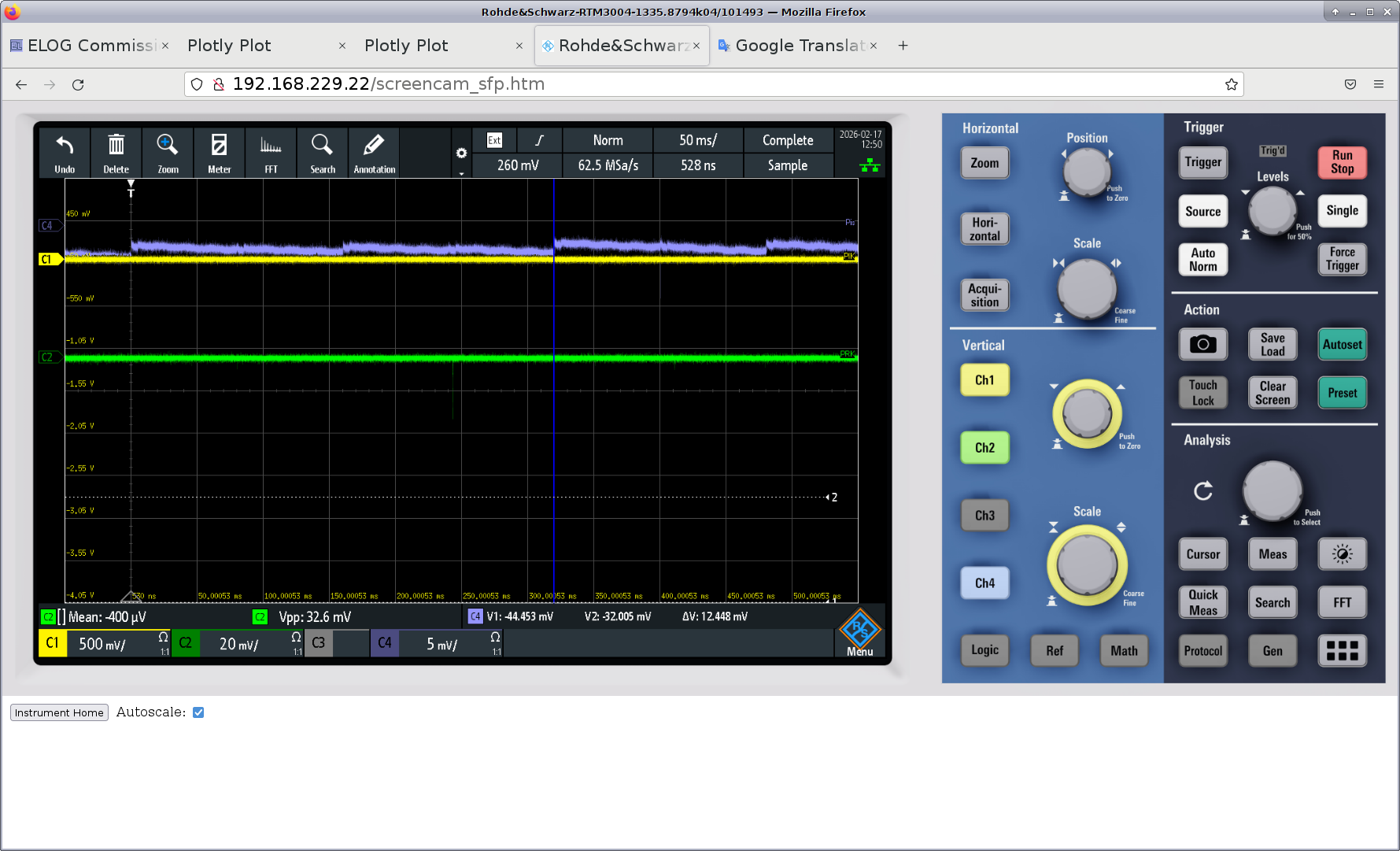Switch to the Google Translate tab
This screenshot has height=851, width=1400.
click(796, 46)
